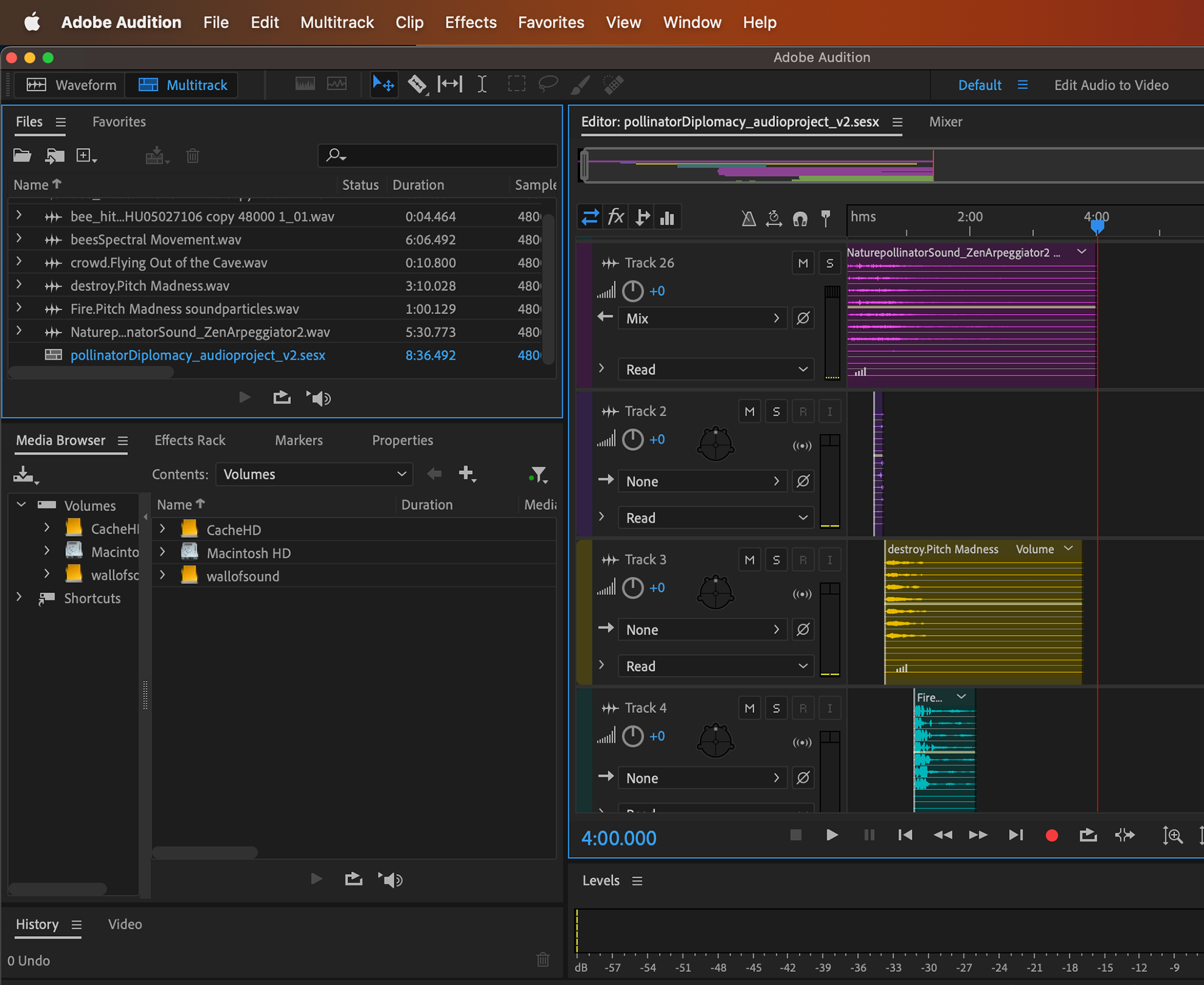Viewport: 1204px width, 985px height.
Task: Click the zoom-in time icon in transport
Action: click(x=1173, y=835)
